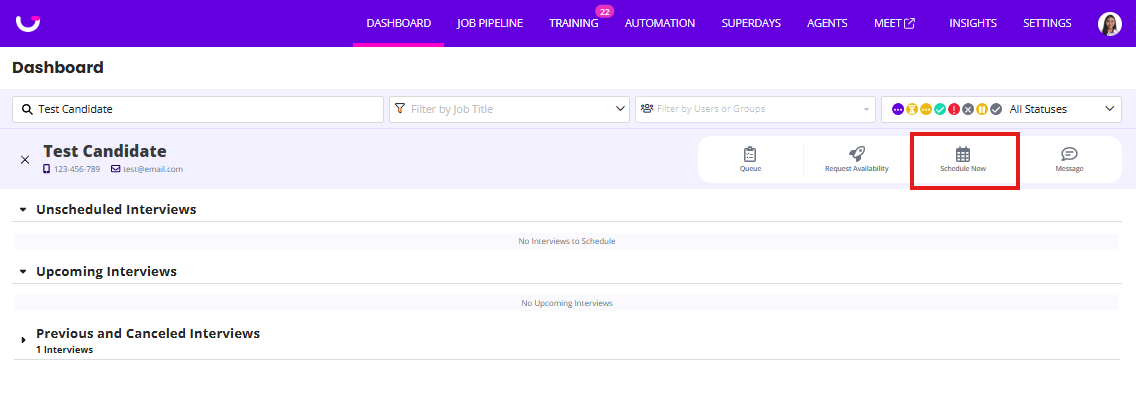Screen dimensions: 1136x400
Task: Open the Training section
Action: click(574, 23)
